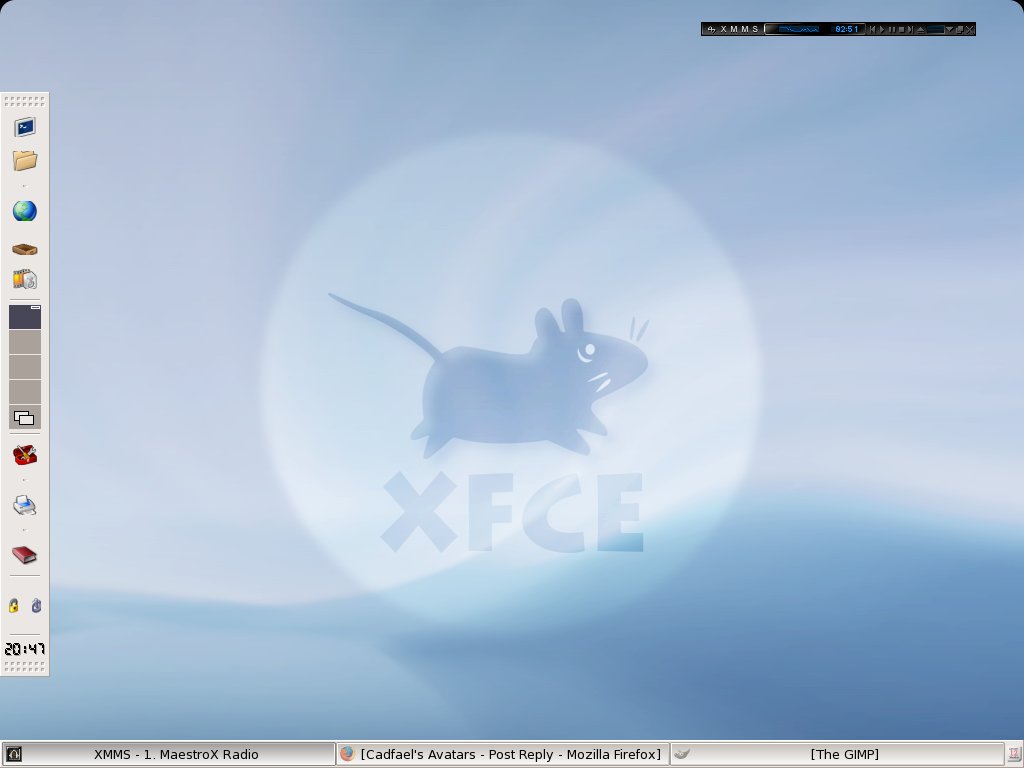Click the XMMS visualization display
The height and width of the screenshot is (768, 1024).
pos(799,29)
